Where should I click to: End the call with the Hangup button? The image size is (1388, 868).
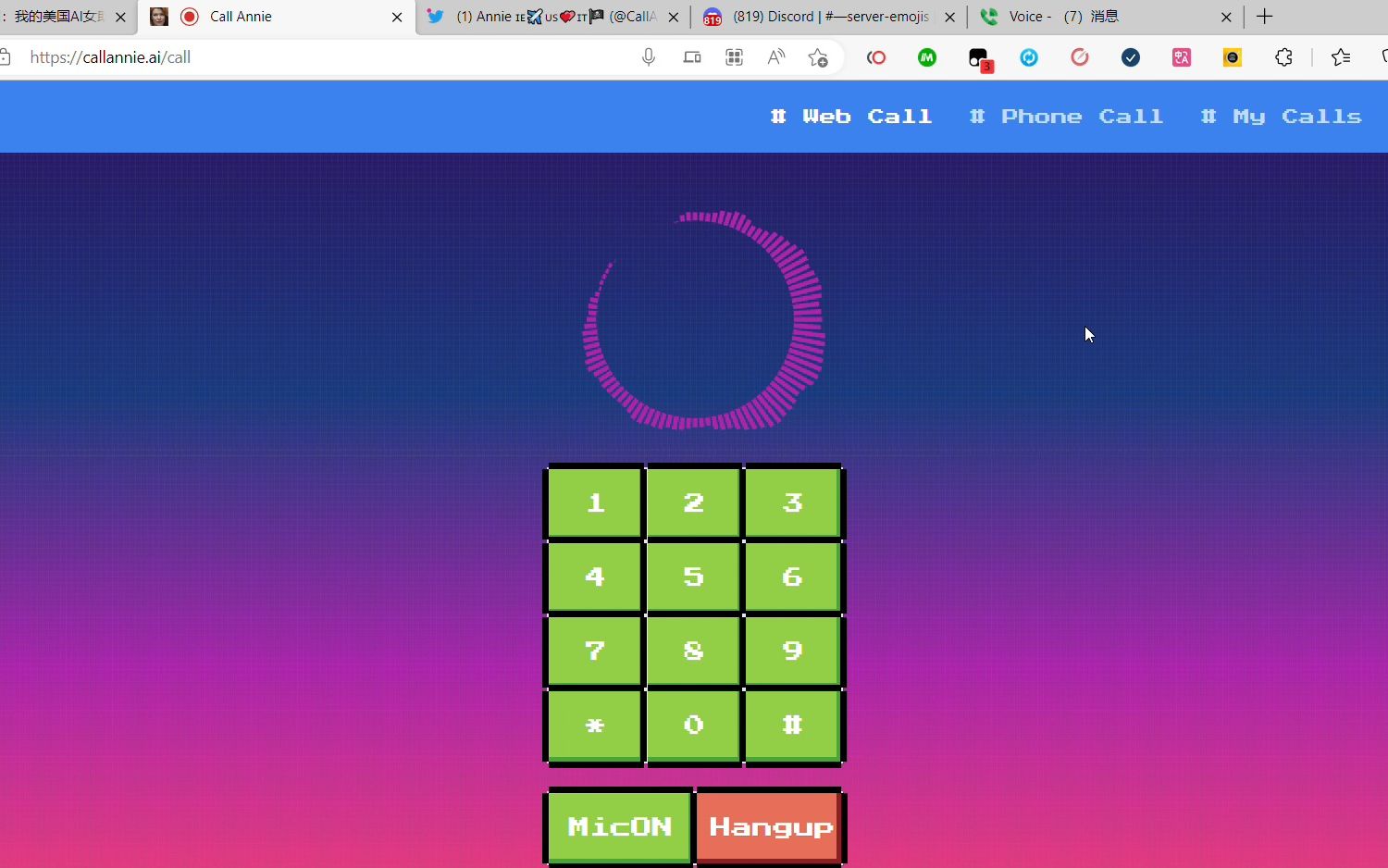(770, 826)
